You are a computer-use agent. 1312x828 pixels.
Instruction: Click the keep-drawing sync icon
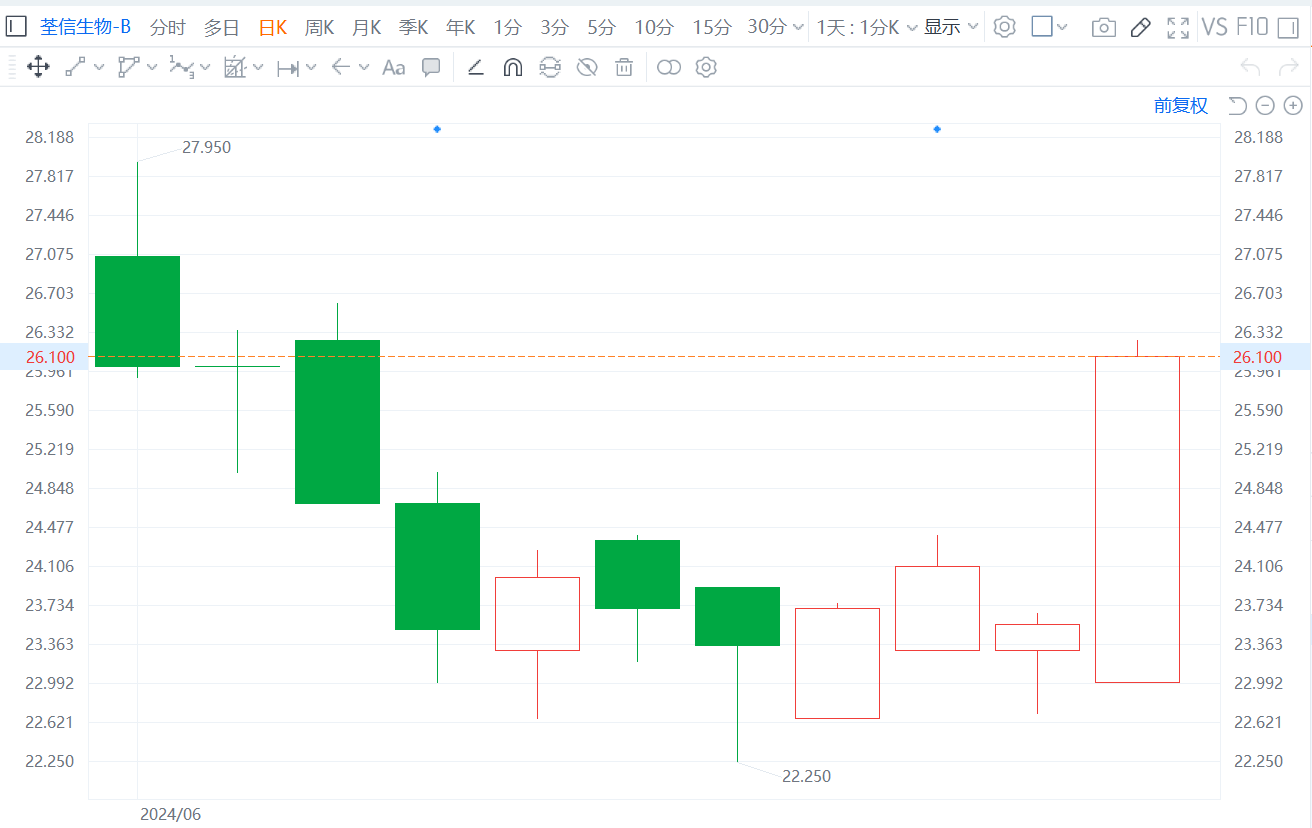coord(550,68)
